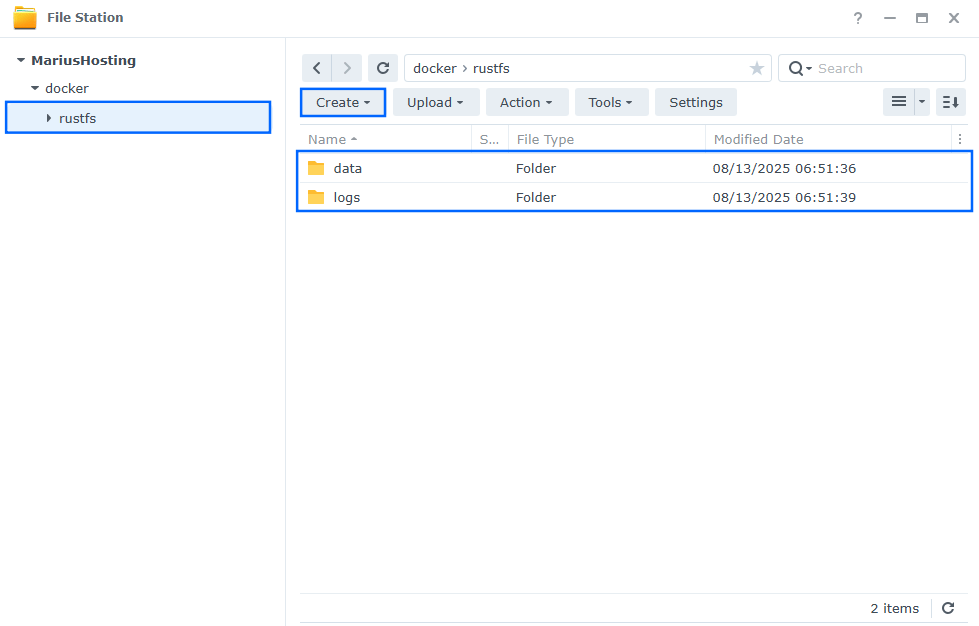Sort by the Modified Date column header

click(x=829, y=139)
